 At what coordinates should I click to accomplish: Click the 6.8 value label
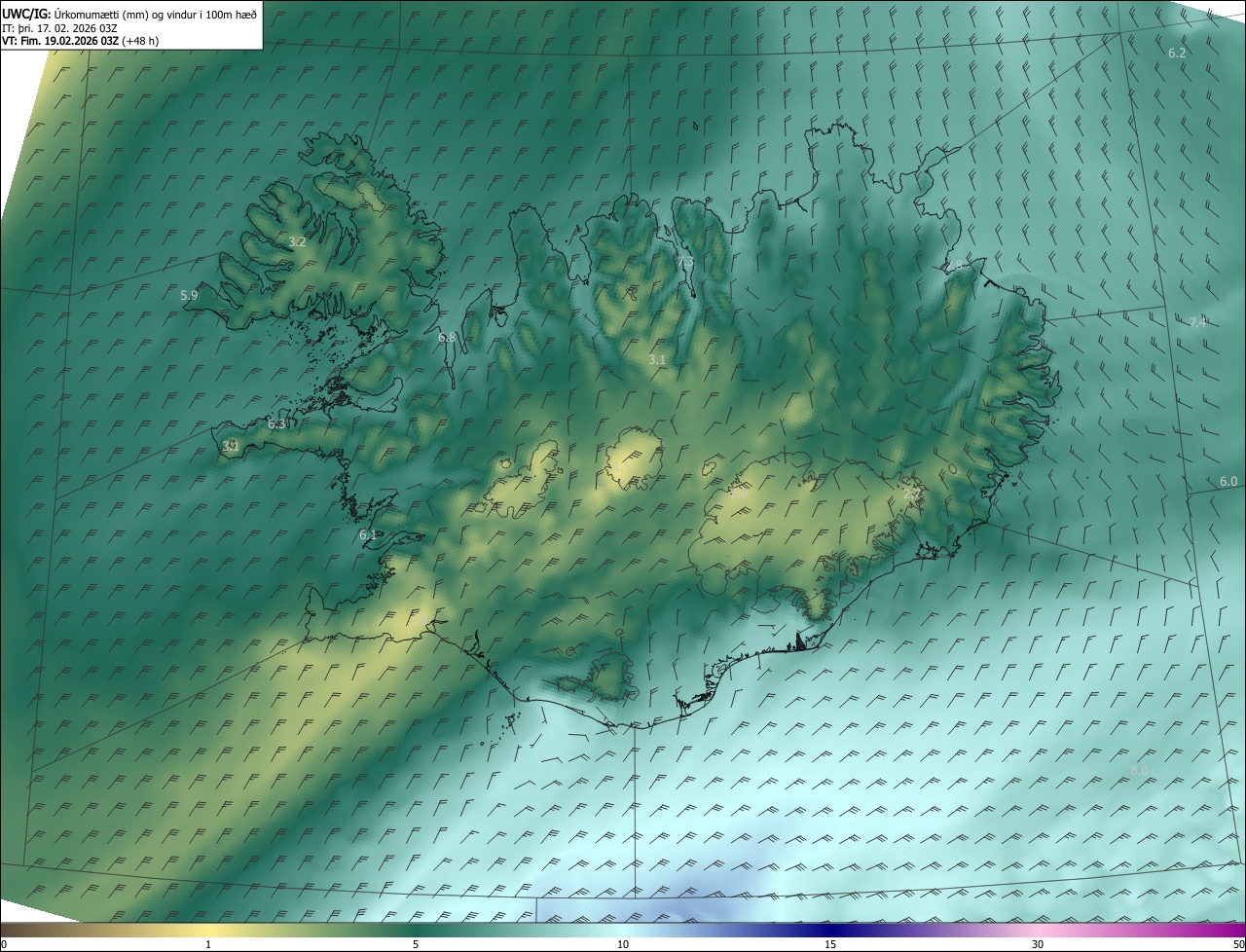coord(447,338)
